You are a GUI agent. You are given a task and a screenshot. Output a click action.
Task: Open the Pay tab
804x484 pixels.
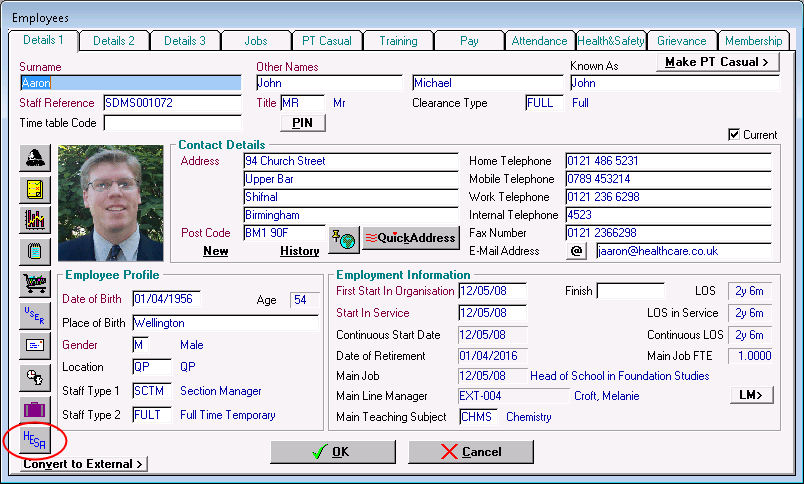tap(469, 41)
